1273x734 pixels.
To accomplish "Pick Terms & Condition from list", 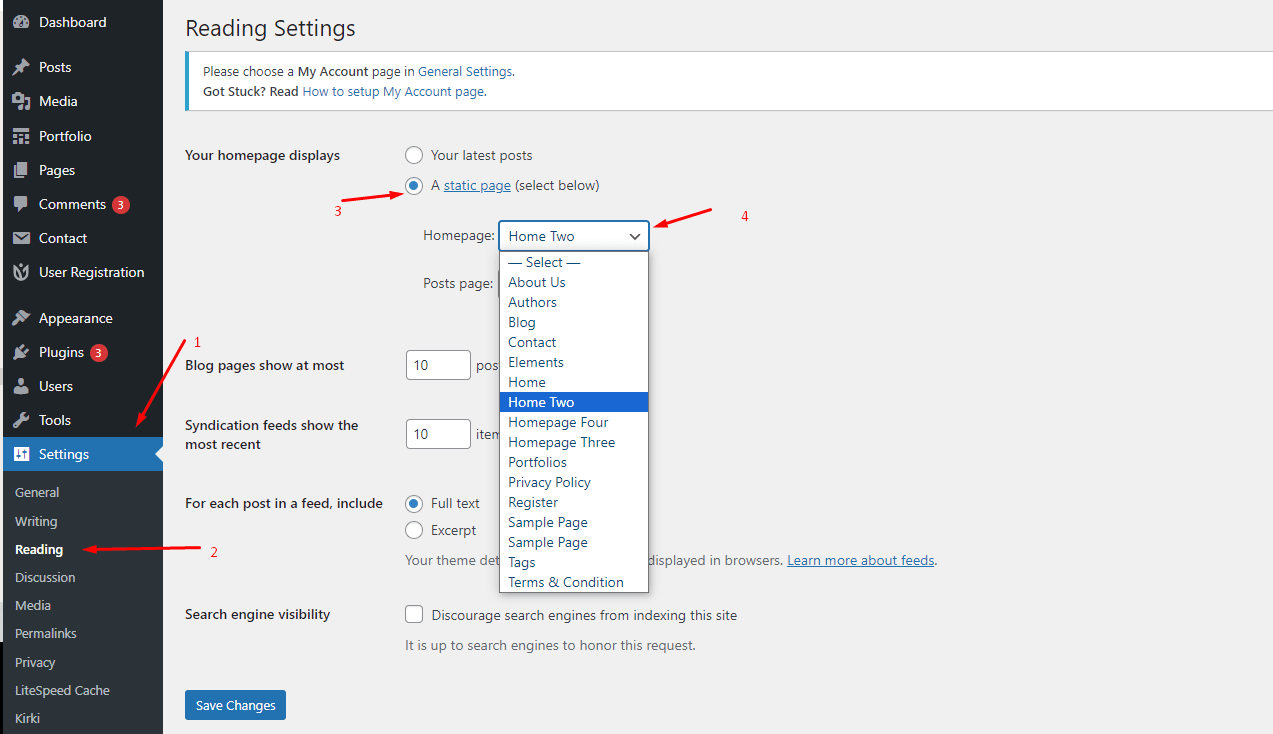I will click(574, 582).
